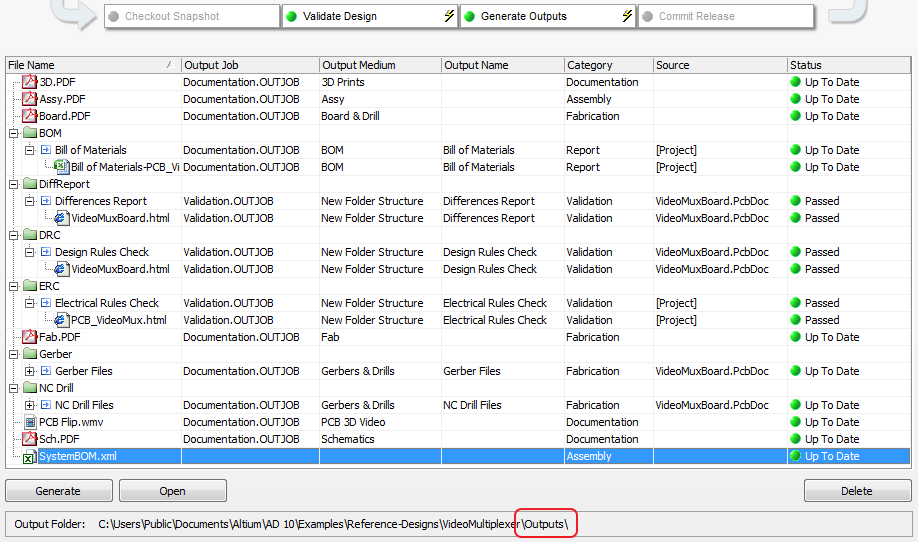Click the PCB Flip.wmv video file icon
Image resolution: width=918 pixels, height=542 pixels.
(x=30, y=422)
